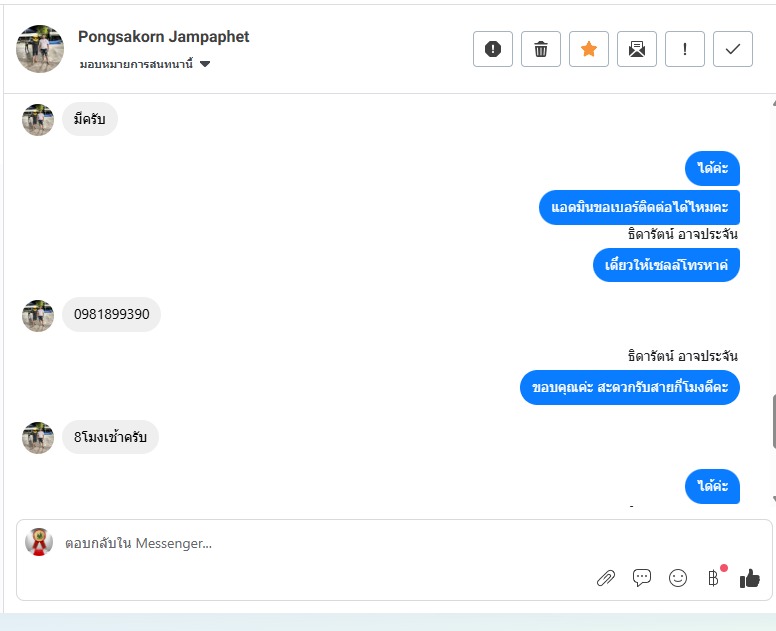Open saved replies with the speech bubble icon
Image resolution: width=776 pixels, height=631 pixels.
pos(642,578)
